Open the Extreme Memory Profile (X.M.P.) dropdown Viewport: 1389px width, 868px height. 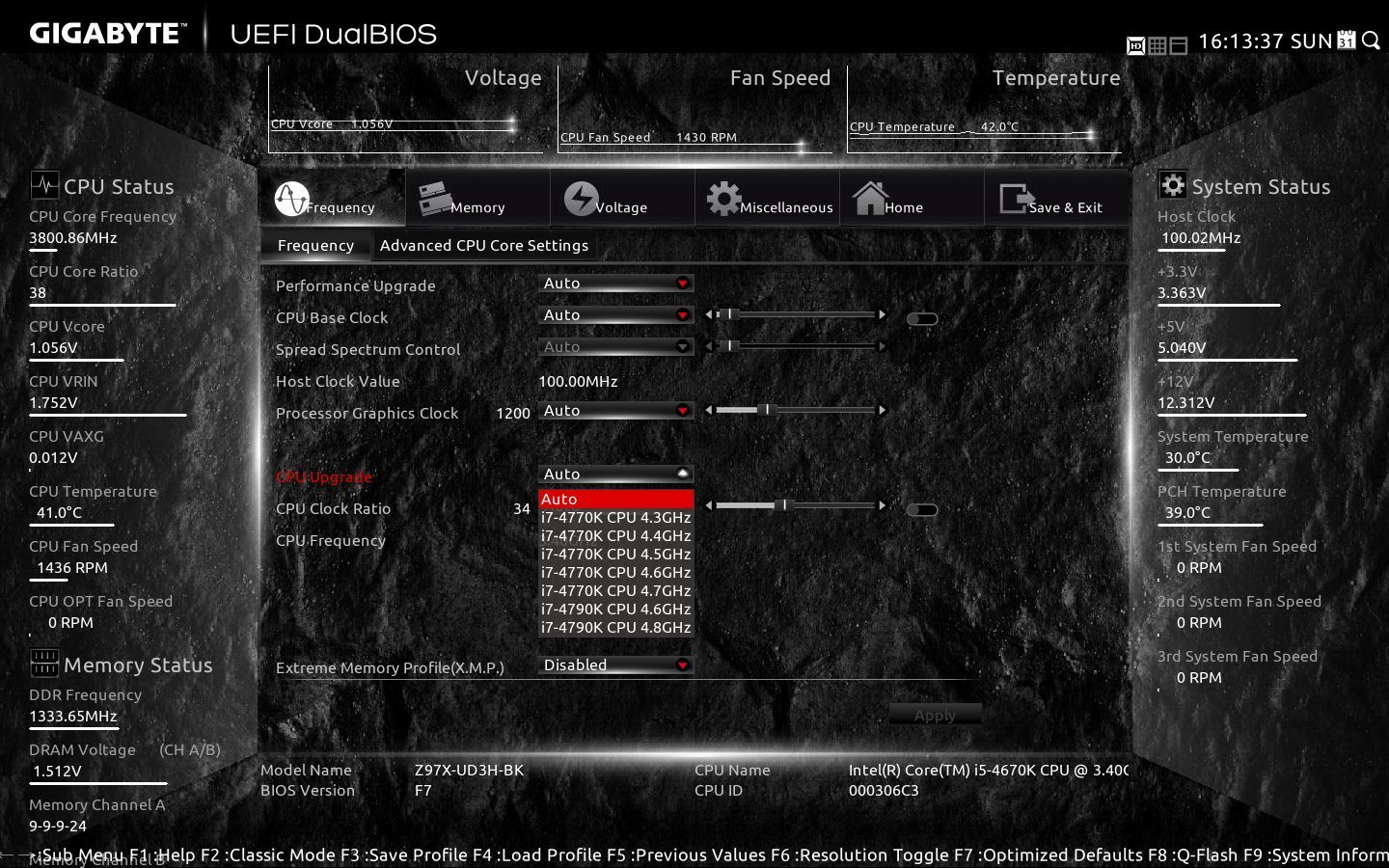point(615,665)
